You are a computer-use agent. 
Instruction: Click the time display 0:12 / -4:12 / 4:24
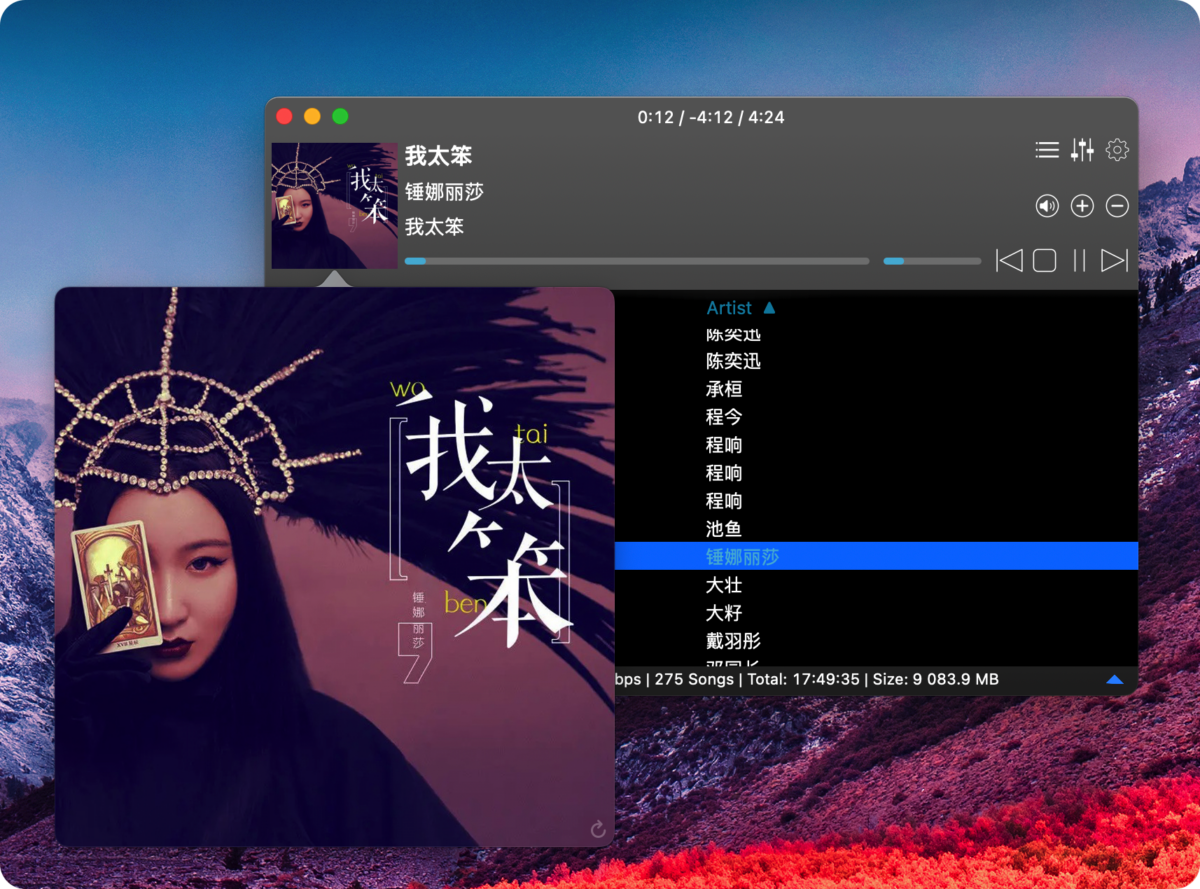(711, 117)
